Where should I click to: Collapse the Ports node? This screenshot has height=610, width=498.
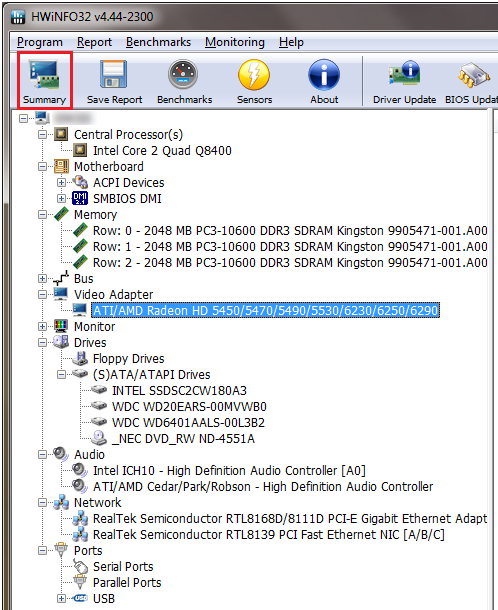point(42,550)
